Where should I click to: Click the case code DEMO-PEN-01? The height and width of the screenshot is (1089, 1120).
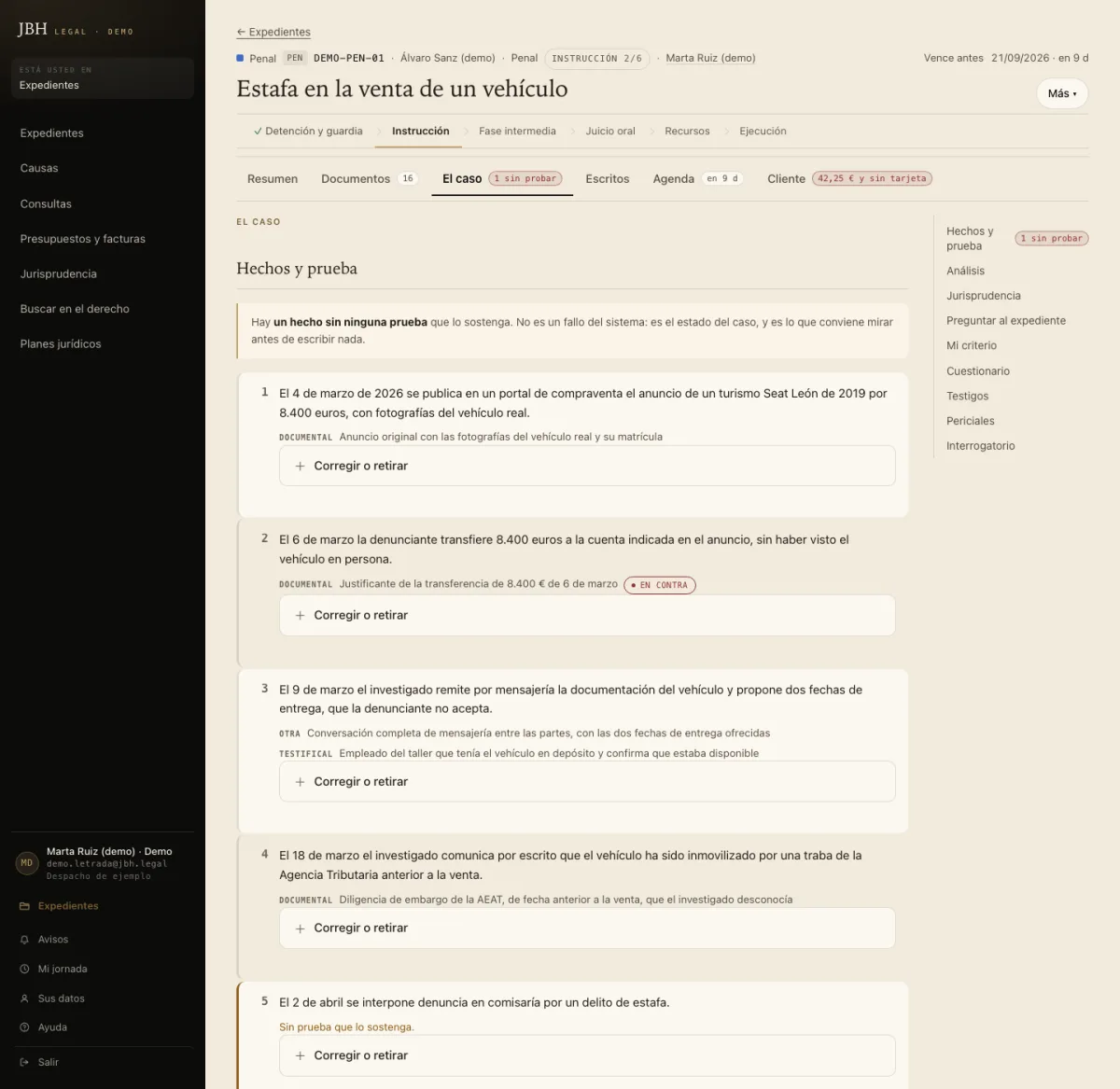coord(349,59)
